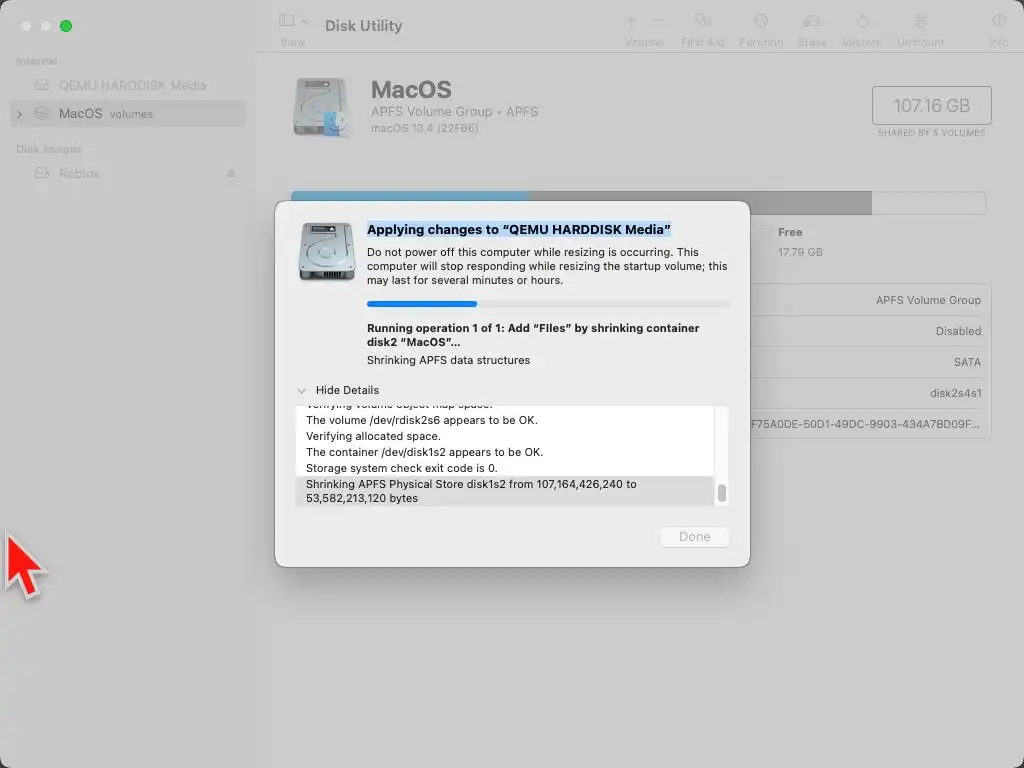Click the add Volume plus icon
Viewport: 1024px width, 768px height.
point(631,21)
